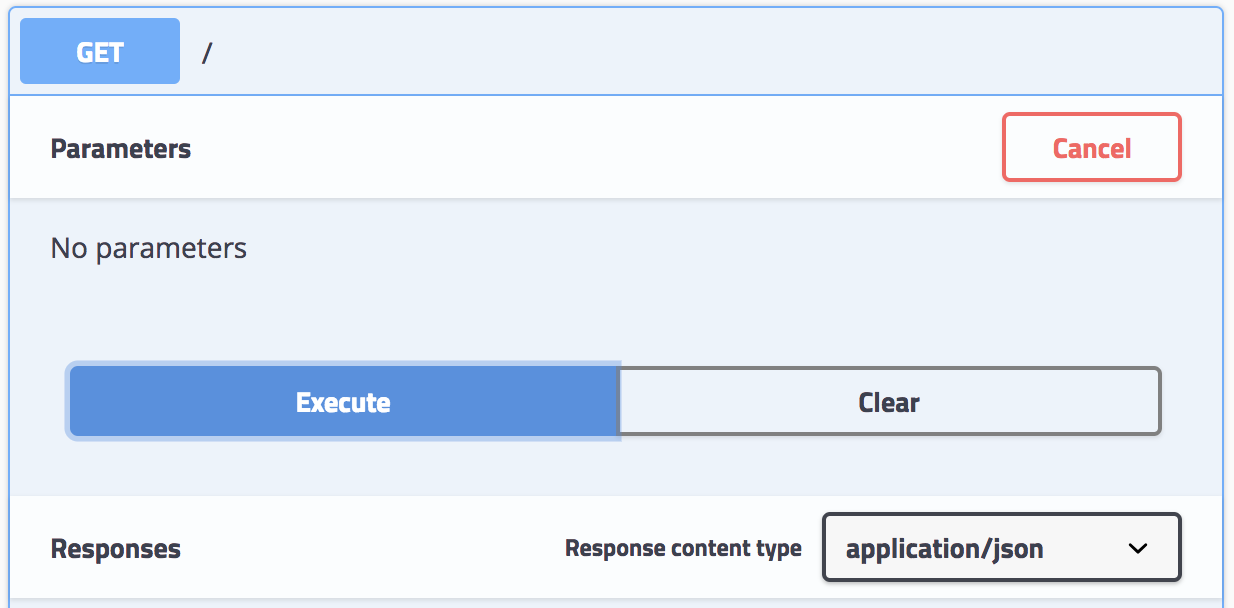
Task: Click the highlighted Execute control's blue area
Action: point(343,401)
